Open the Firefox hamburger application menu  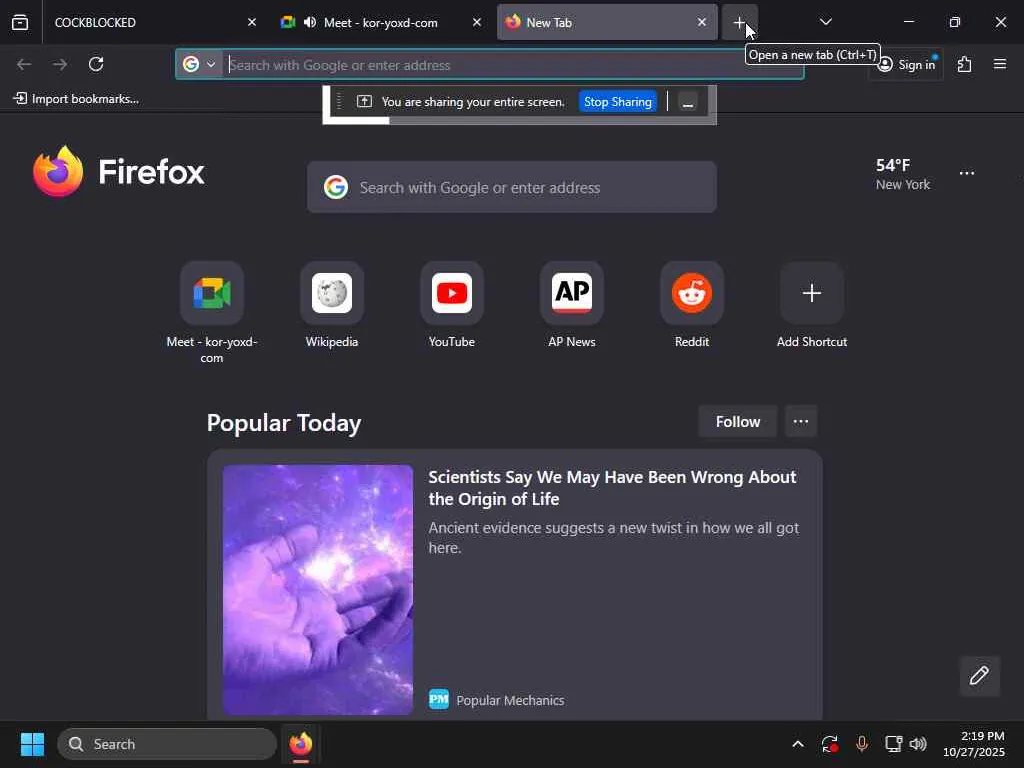coord(1000,64)
